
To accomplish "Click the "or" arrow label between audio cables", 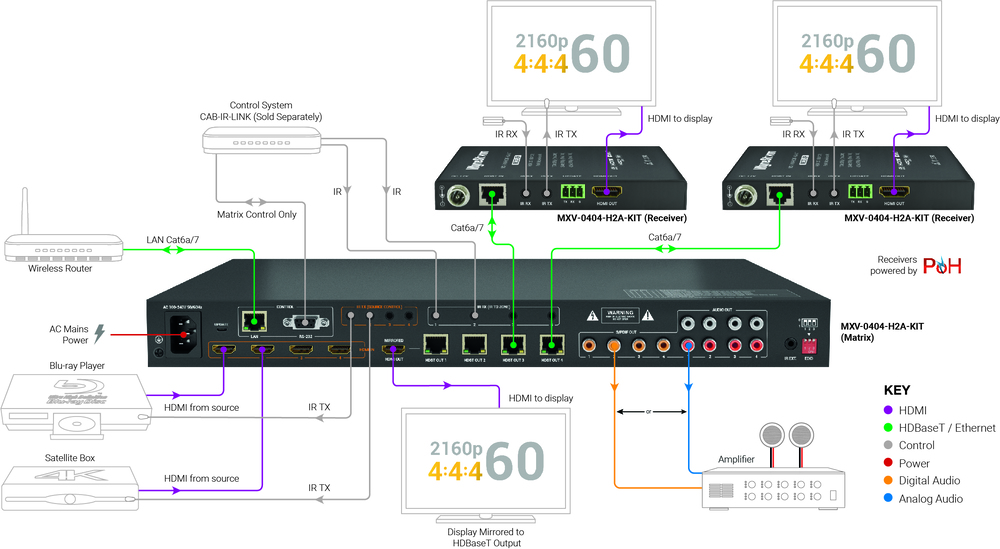I will point(649,412).
